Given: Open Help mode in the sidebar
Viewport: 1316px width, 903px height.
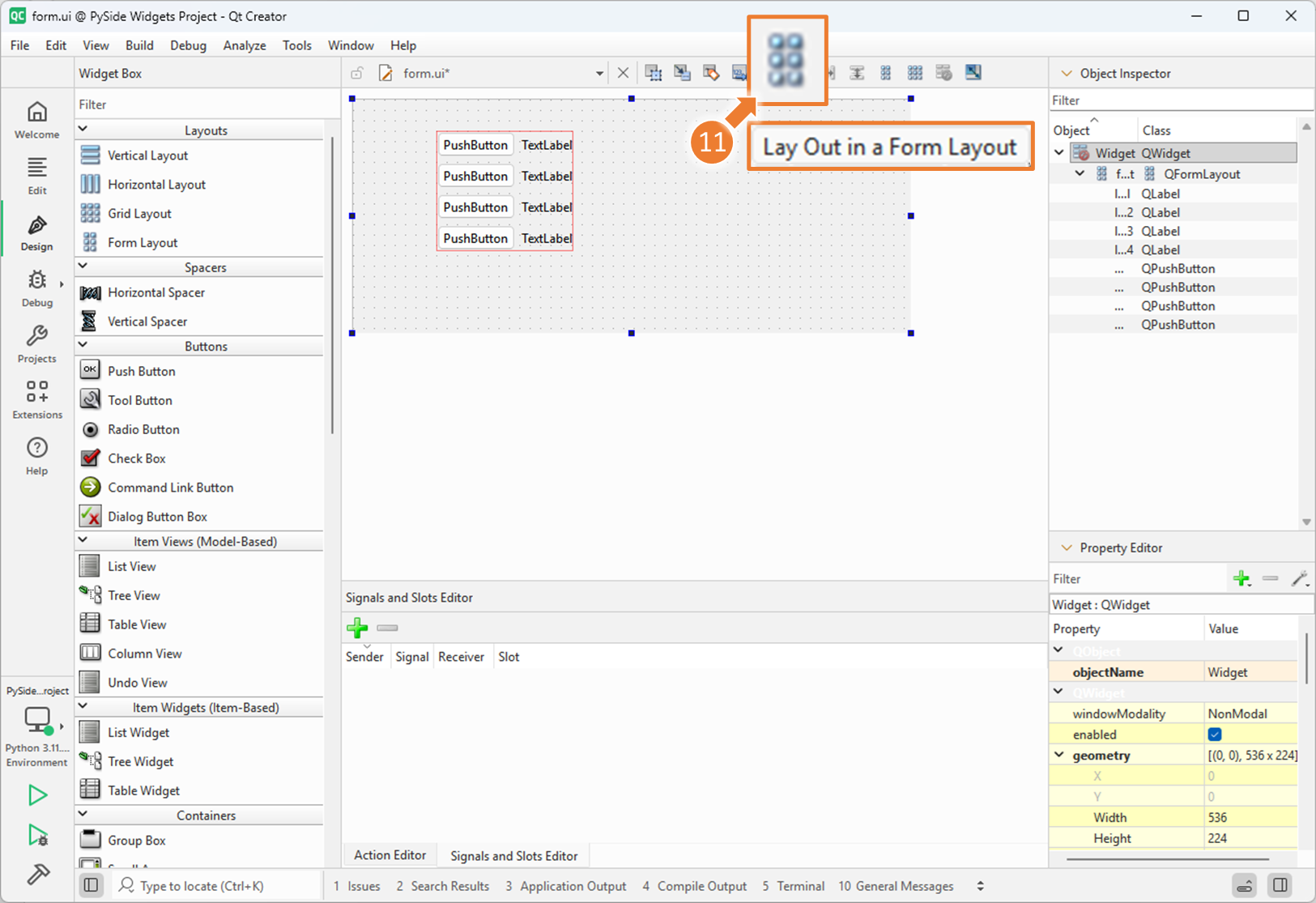Looking at the screenshot, I should pyautogui.click(x=37, y=456).
